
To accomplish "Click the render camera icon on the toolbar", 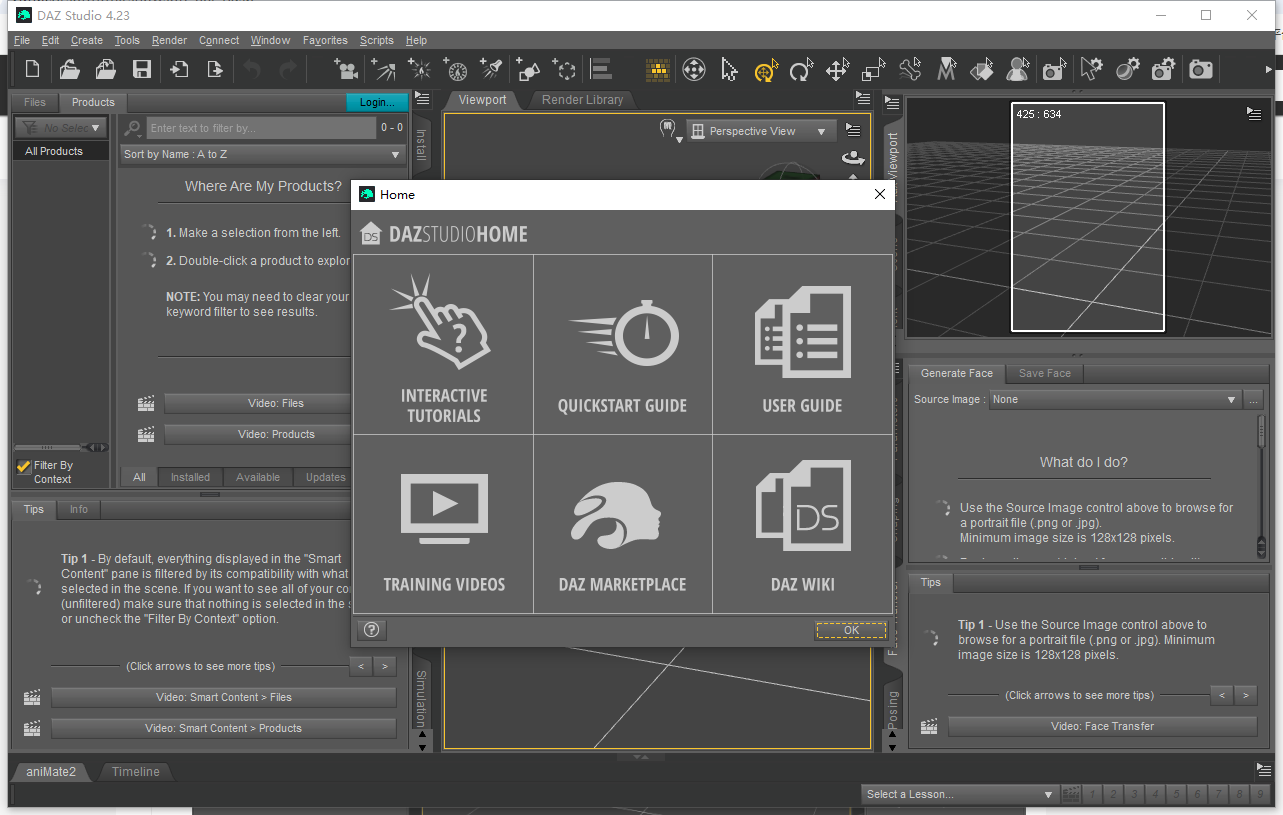I will (x=1199, y=69).
